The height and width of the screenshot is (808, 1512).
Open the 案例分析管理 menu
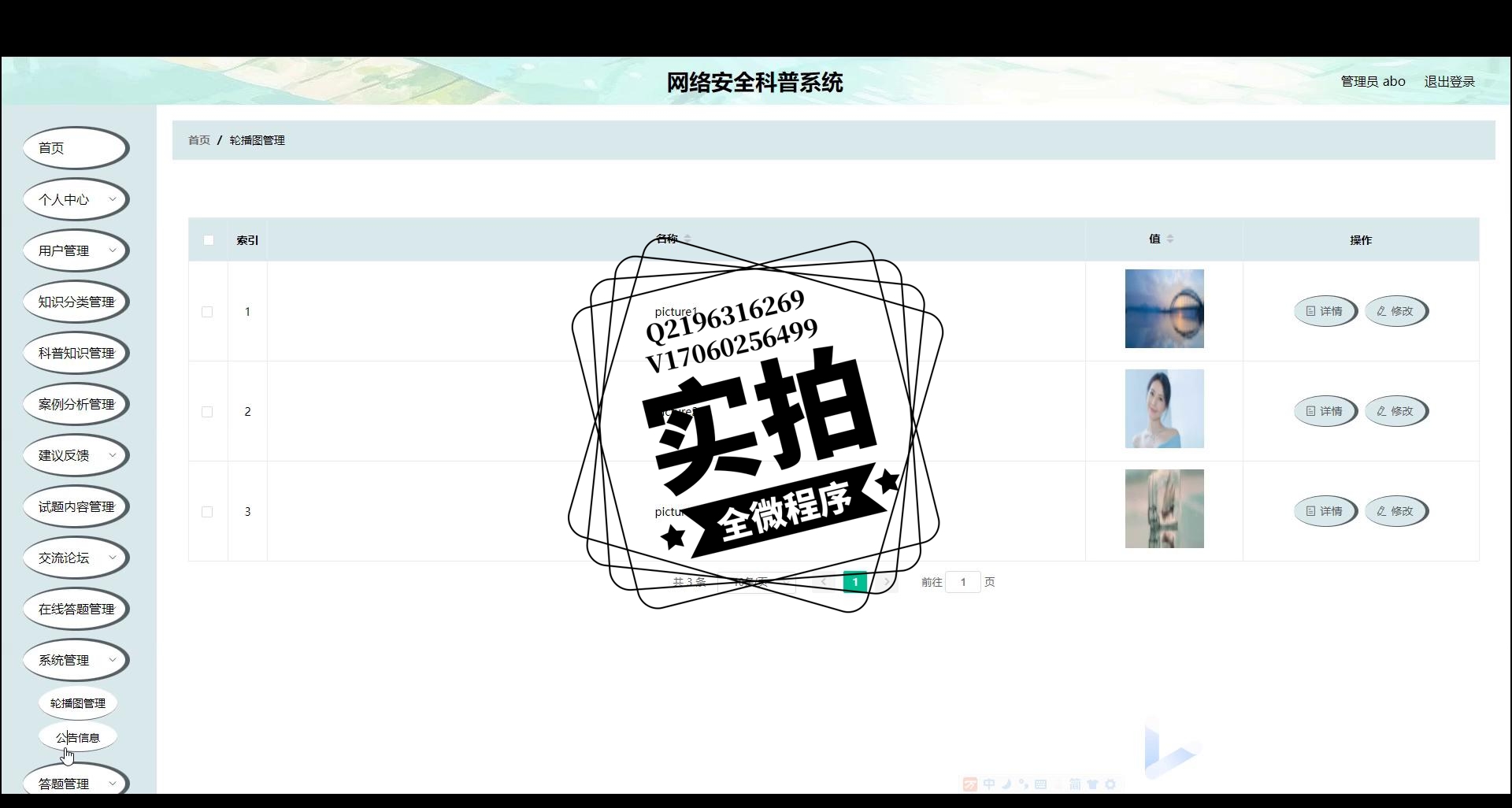[x=76, y=404]
